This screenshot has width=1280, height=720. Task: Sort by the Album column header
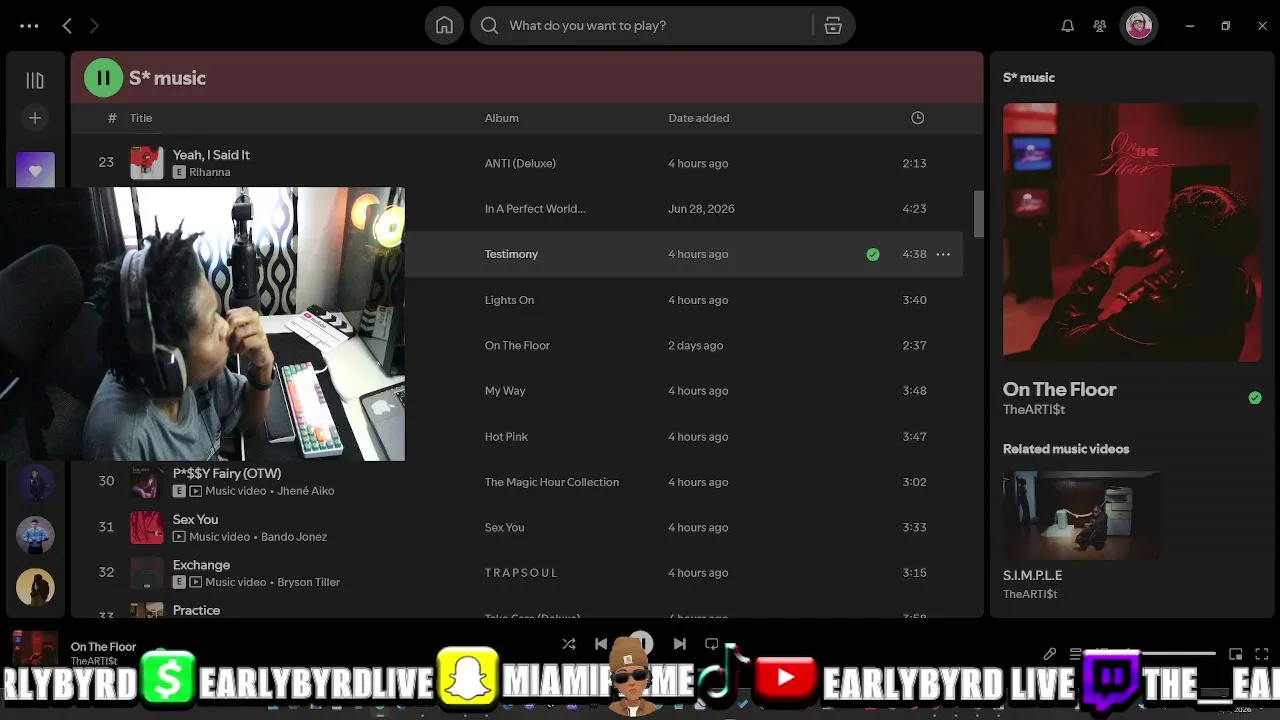(x=501, y=118)
